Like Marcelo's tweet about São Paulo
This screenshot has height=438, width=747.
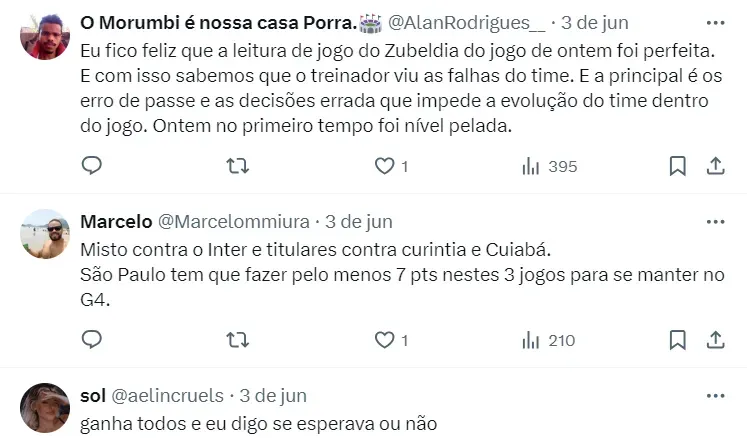(x=381, y=340)
